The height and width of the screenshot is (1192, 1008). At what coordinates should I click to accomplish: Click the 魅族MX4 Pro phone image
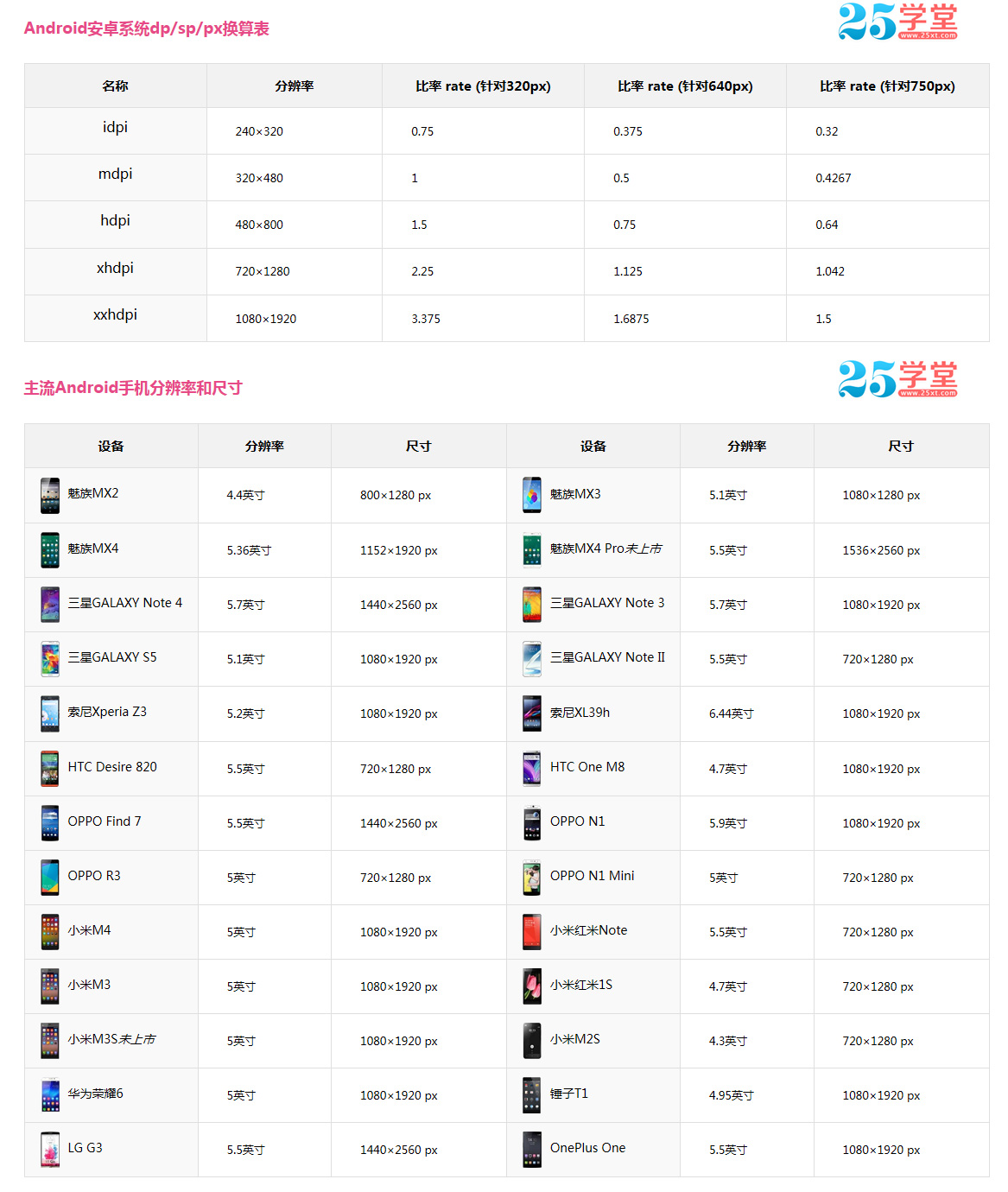click(x=532, y=550)
